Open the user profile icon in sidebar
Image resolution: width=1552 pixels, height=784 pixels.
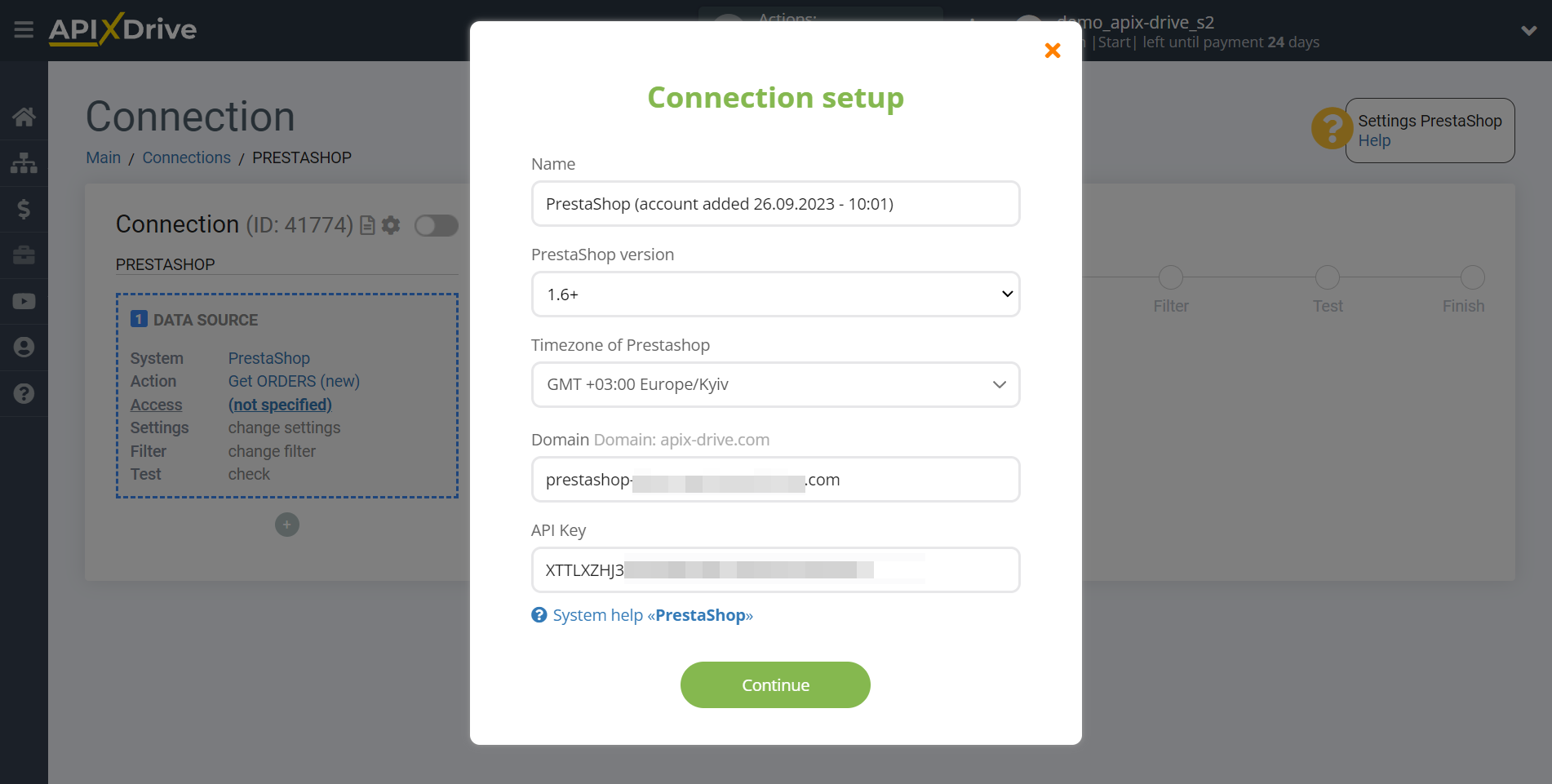coord(24,348)
